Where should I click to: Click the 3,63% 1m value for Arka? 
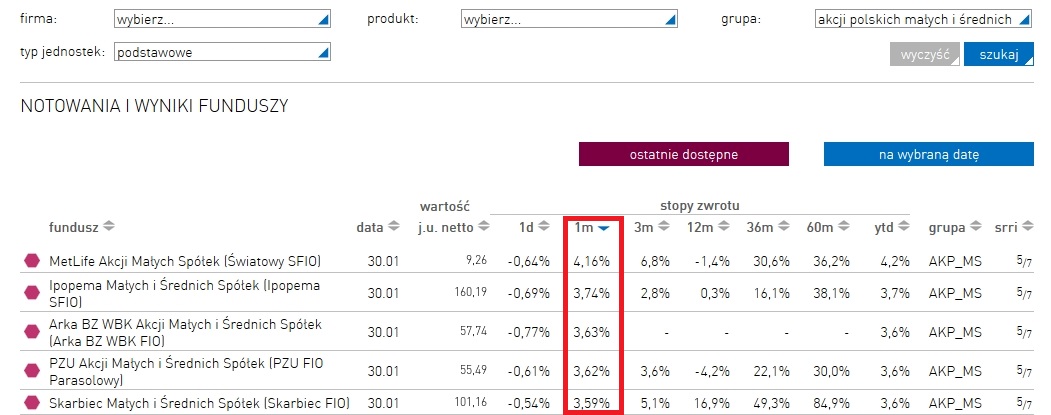592,332
